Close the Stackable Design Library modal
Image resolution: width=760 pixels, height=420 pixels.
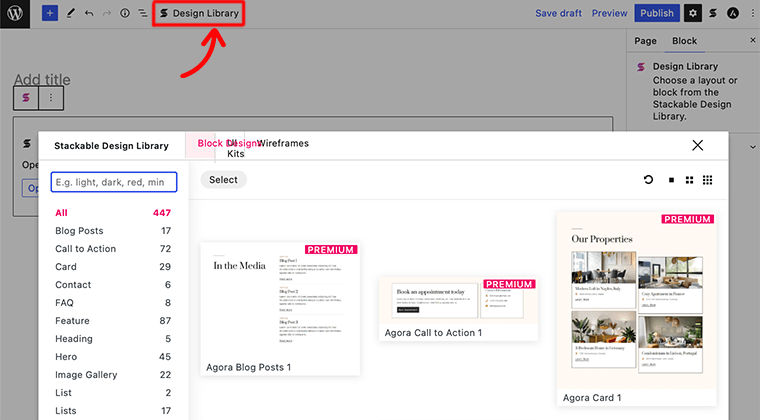pyautogui.click(x=697, y=145)
